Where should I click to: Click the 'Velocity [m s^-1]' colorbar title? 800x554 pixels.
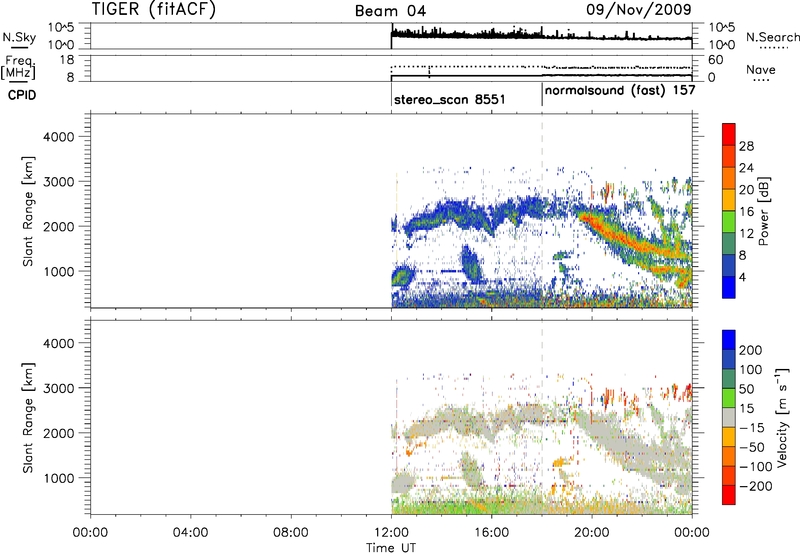tap(782, 417)
